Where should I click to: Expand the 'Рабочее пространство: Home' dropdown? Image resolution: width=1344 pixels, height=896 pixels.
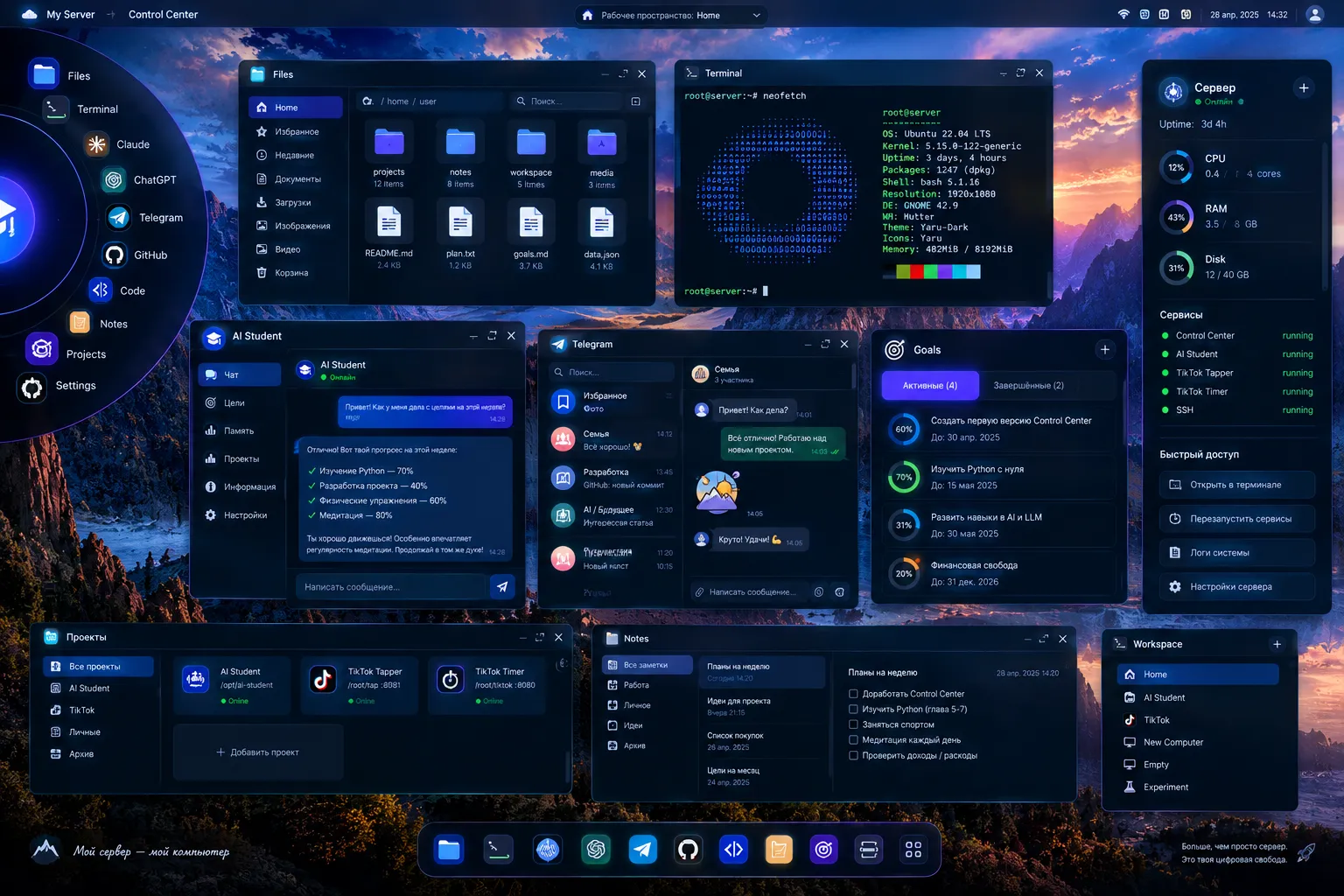point(672,15)
